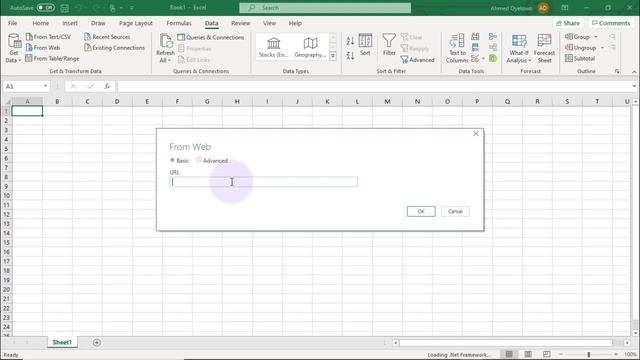Switch to the Insert tab
Image resolution: width=640 pixels, height=360 pixels.
click(x=70, y=23)
